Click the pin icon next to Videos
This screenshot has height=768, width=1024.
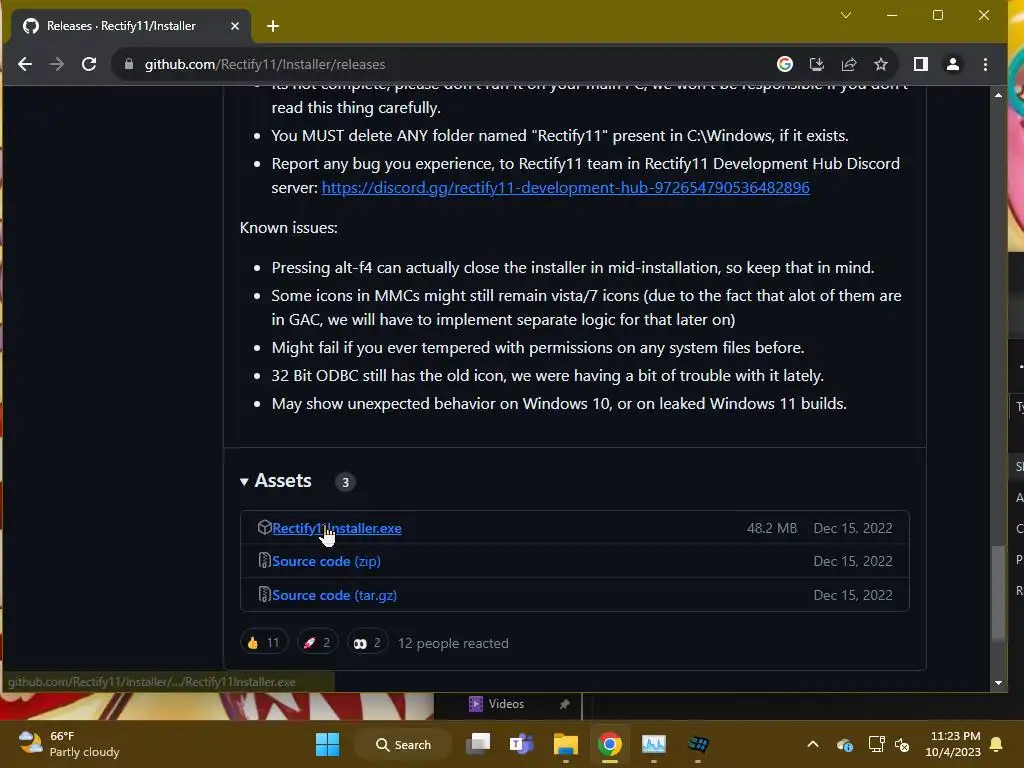pos(564,704)
